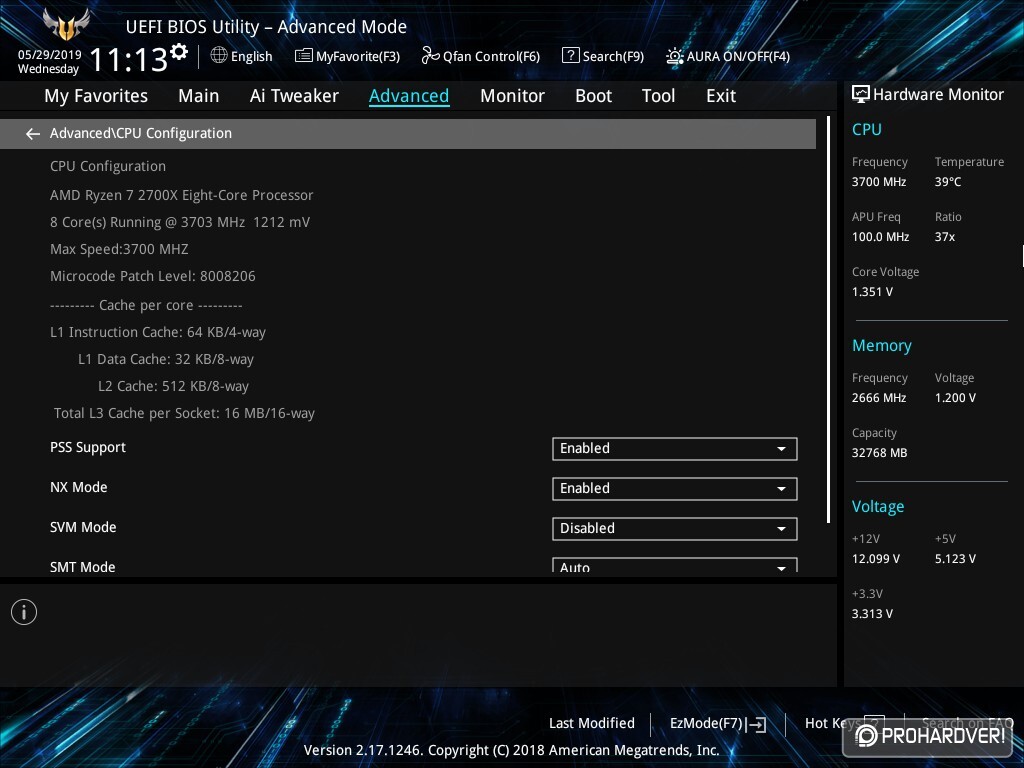Screen dimensions: 1024x768
Task: Select the NX Mode label
Action: (79, 487)
